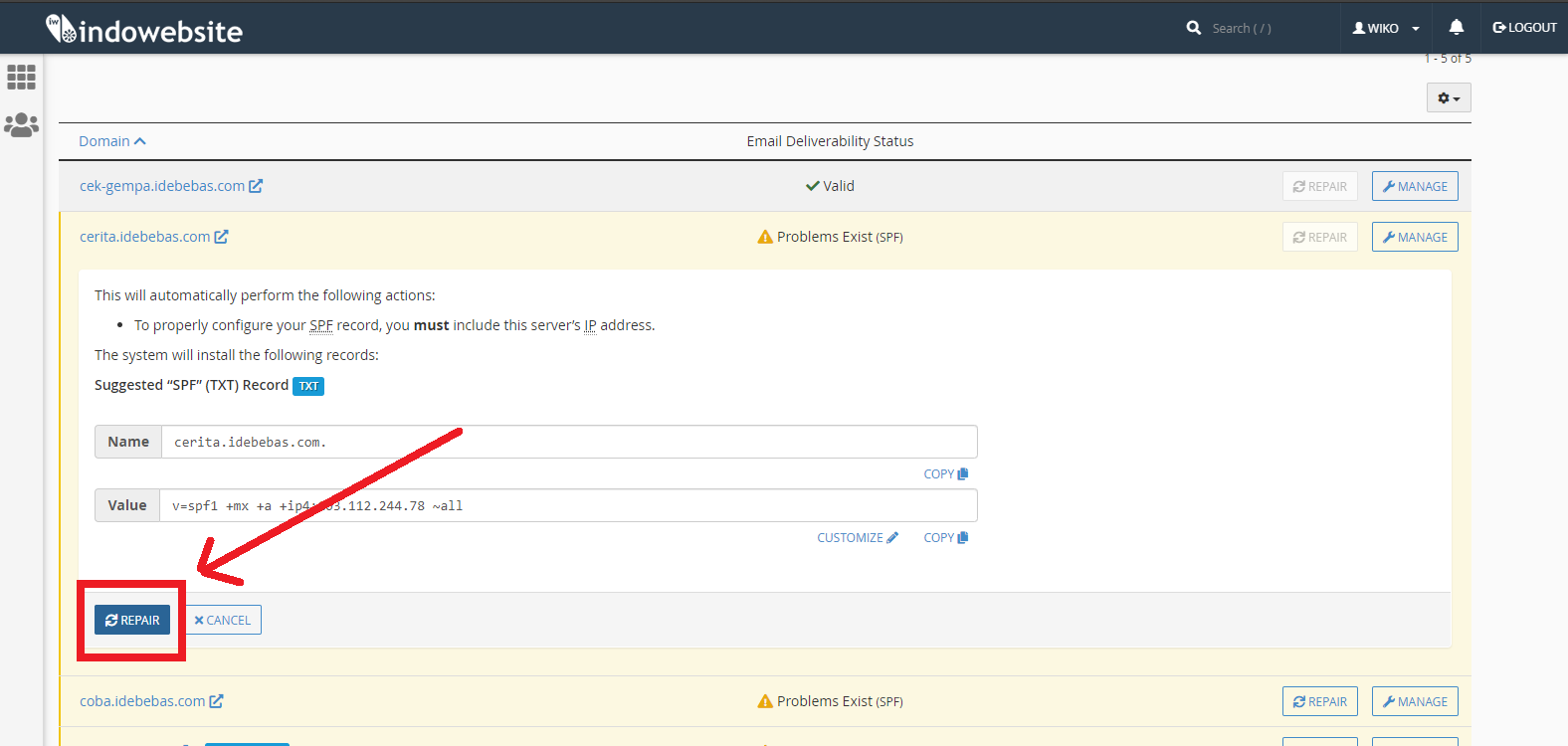Click REPAIR for coba.idebebas.com
Screen dimensions: 1568x746
pyautogui.click(x=1319, y=701)
